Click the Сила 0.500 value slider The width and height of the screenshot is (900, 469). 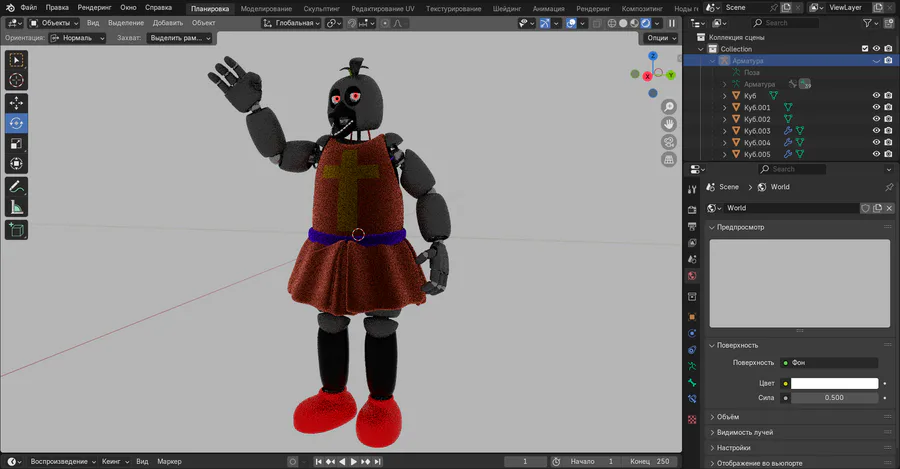coord(834,398)
